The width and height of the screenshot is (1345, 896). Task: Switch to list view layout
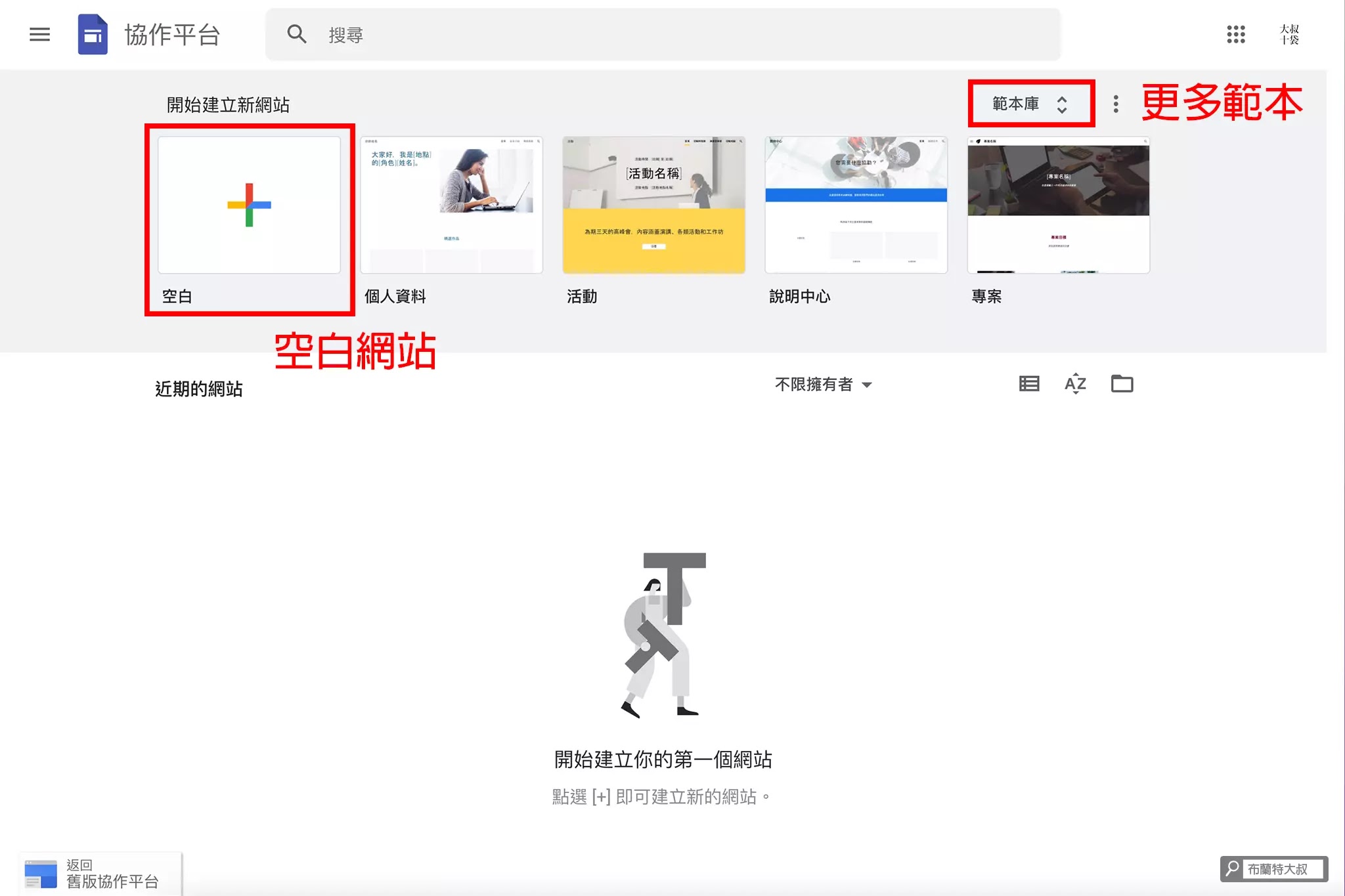coord(1029,383)
